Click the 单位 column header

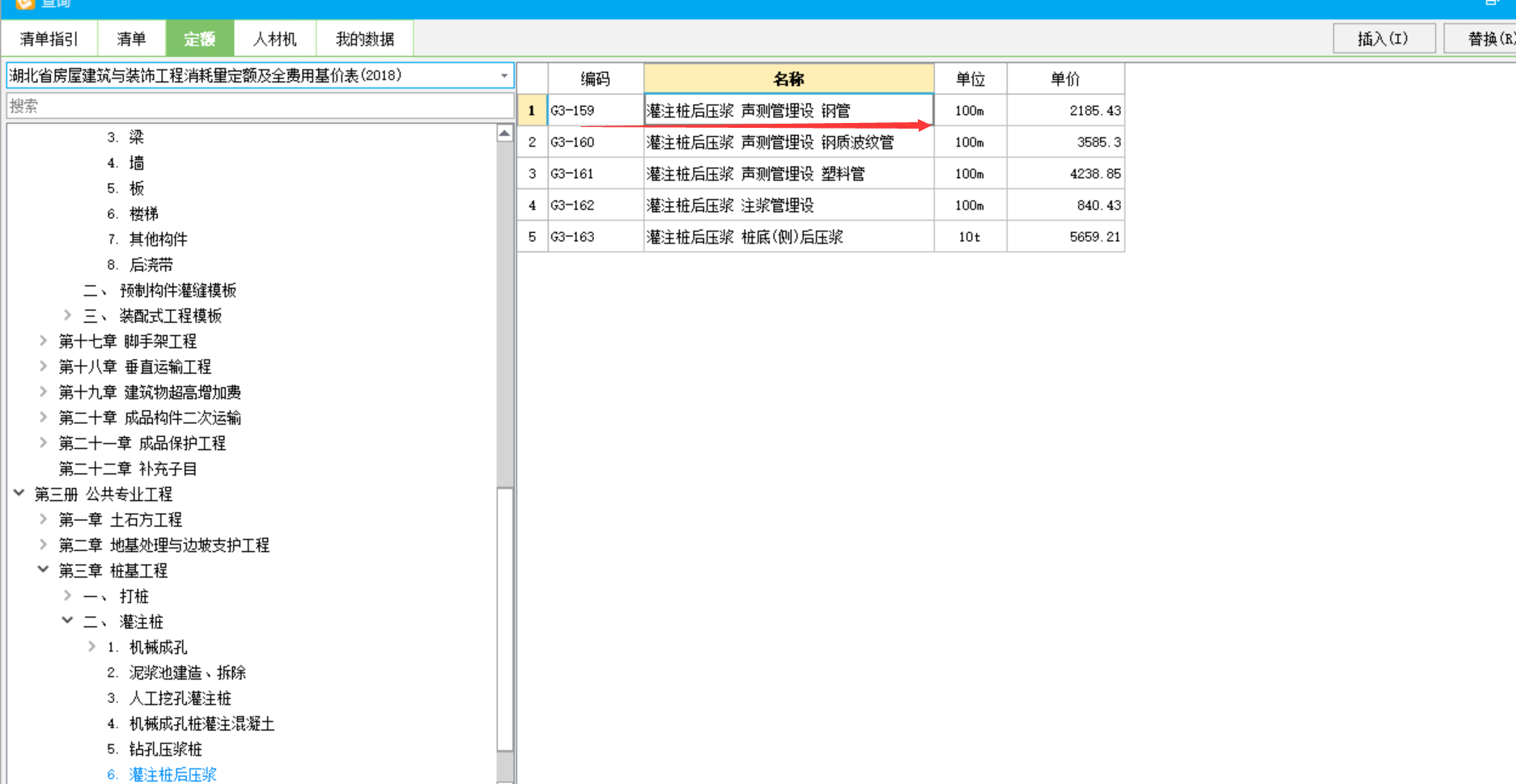coord(970,78)
